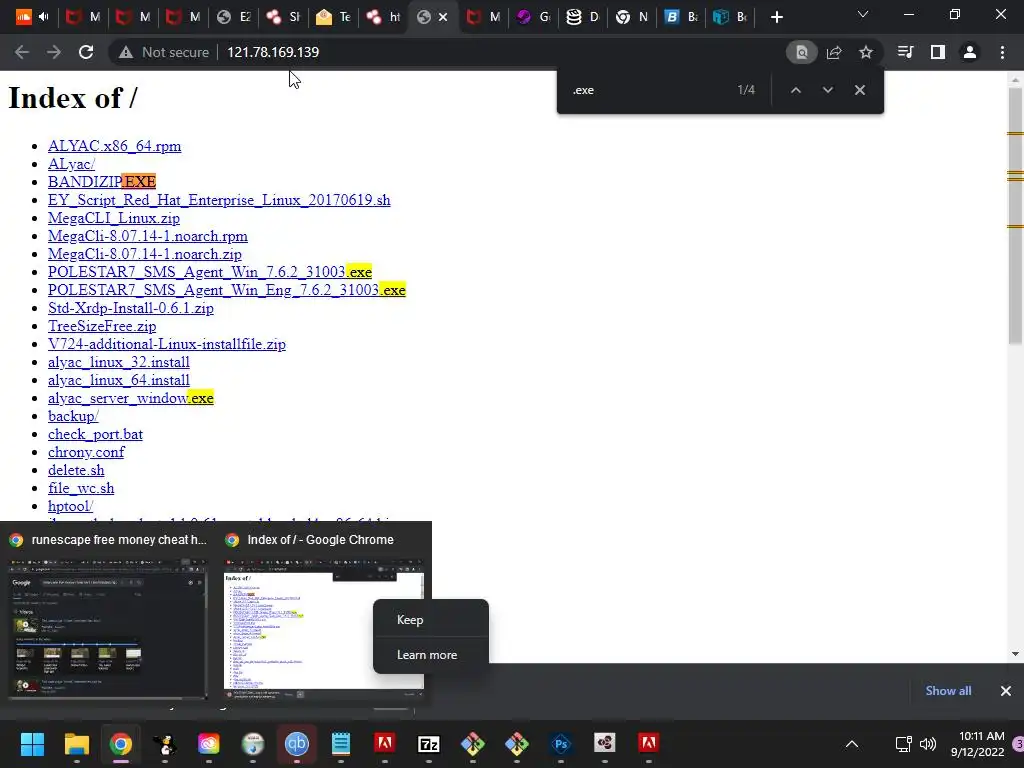Toggle the browser side panel
The height and width of the screenshot is (768, 1024).
pyautogui.click(x=938, y=52)
